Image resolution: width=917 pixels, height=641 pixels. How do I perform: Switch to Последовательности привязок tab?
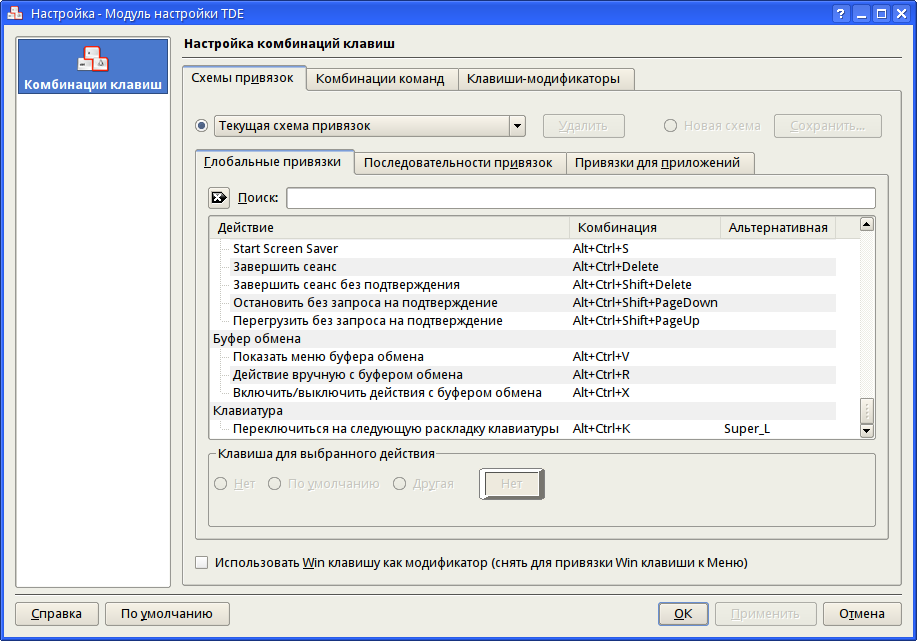click(458, 163)
